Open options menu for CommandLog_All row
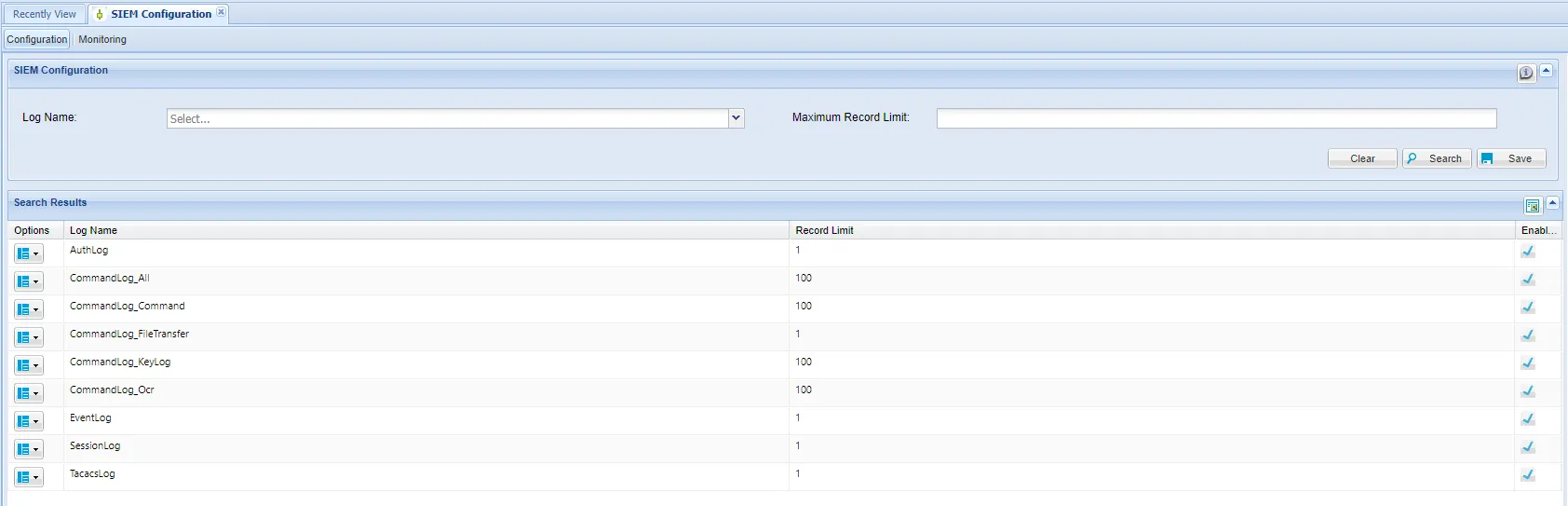1568x506 pixels. coord(29,281)
